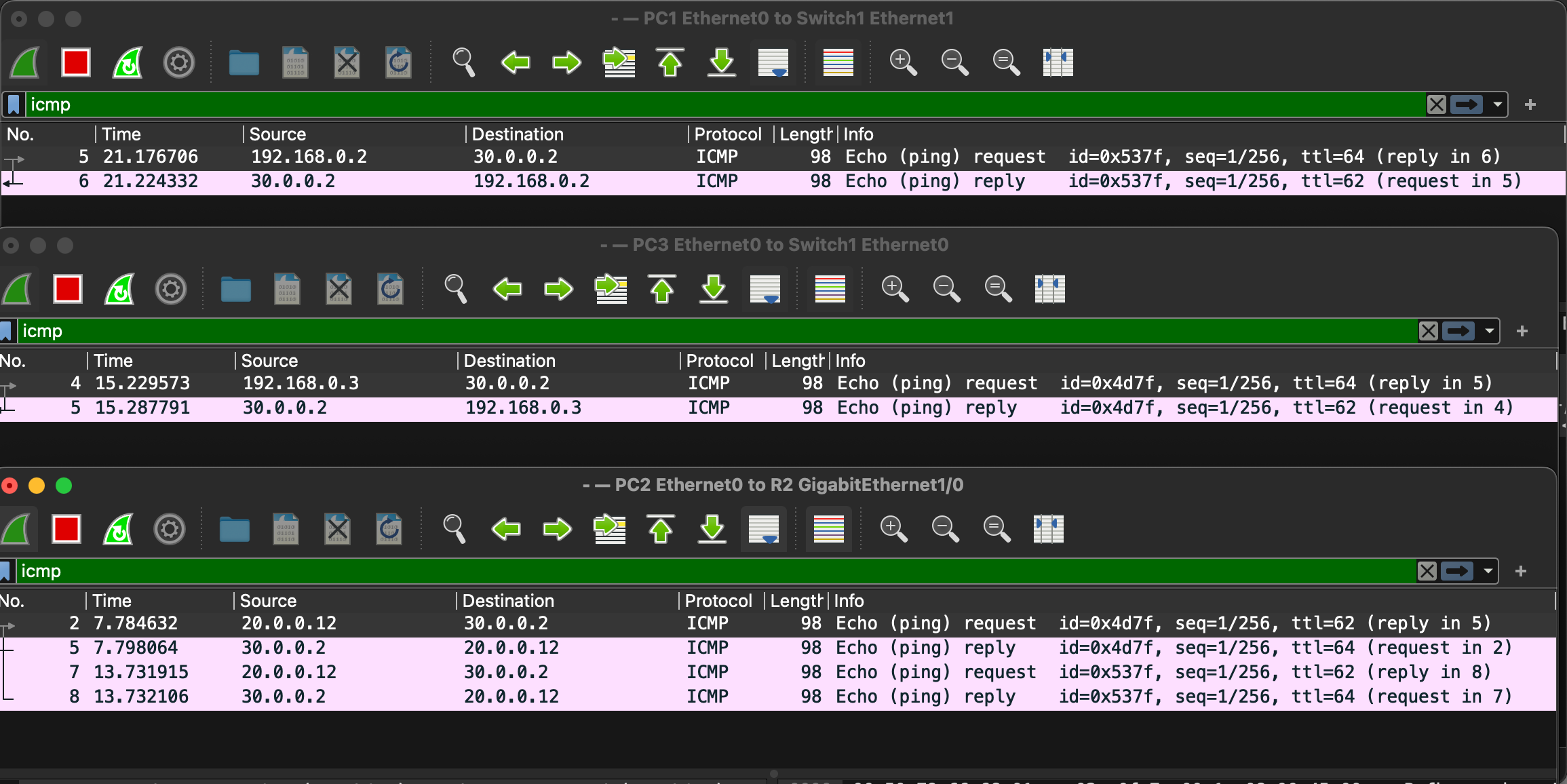Go to first packet in PC3 window
Screen dimensions: 1567x784
click(662, 289)
